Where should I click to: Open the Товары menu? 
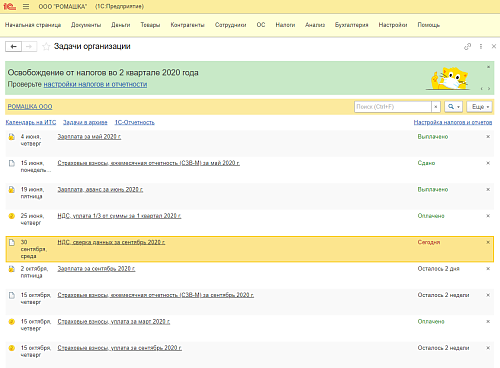pyautogui.click(x=150, y=25)
